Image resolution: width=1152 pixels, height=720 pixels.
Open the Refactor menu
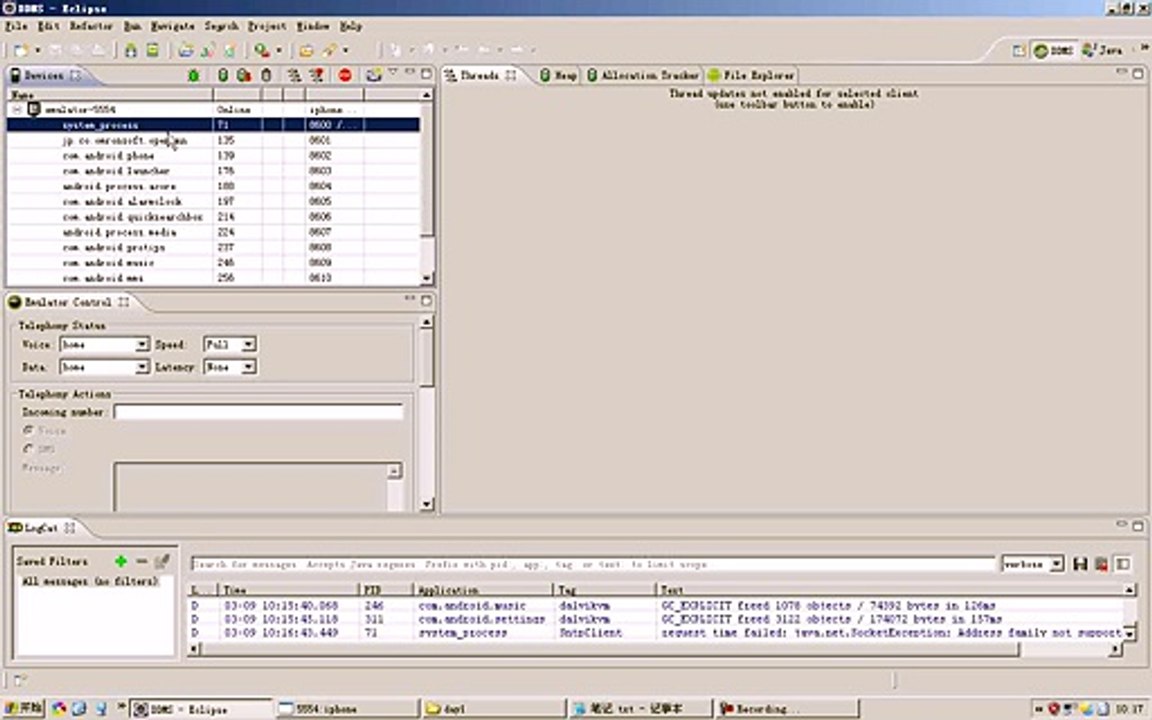click(x=91, y=26)
